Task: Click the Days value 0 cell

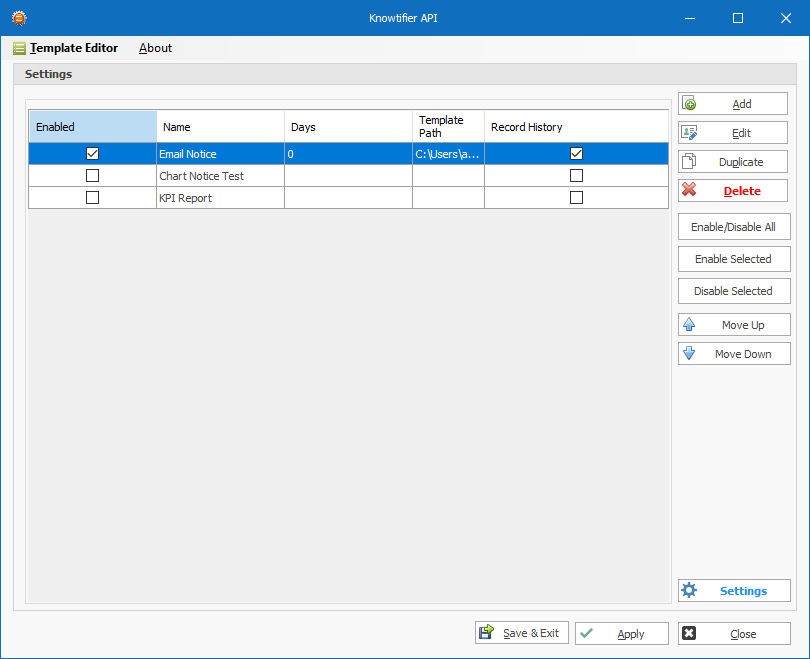Action: 349,154
